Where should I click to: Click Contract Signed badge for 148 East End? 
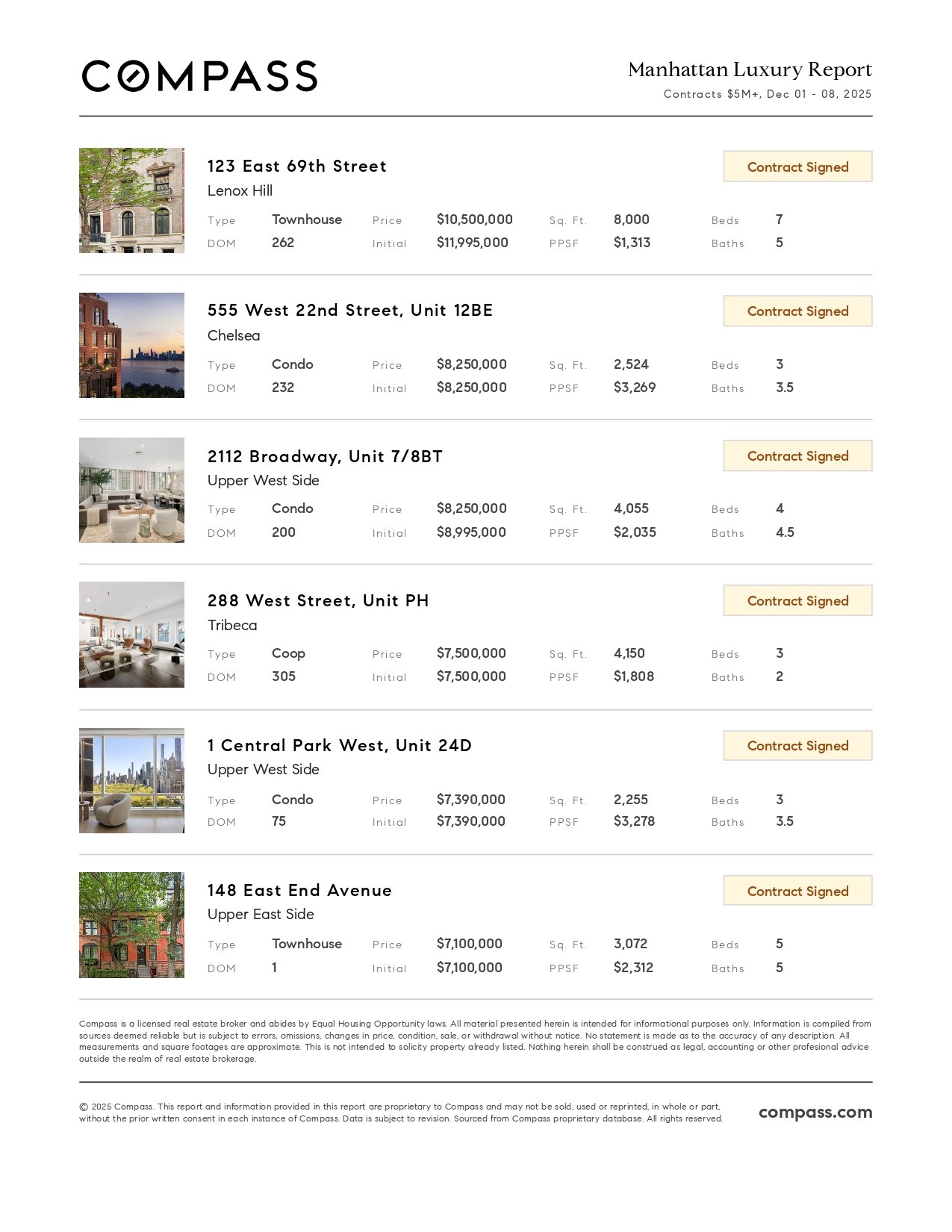[x=797, y=891]
